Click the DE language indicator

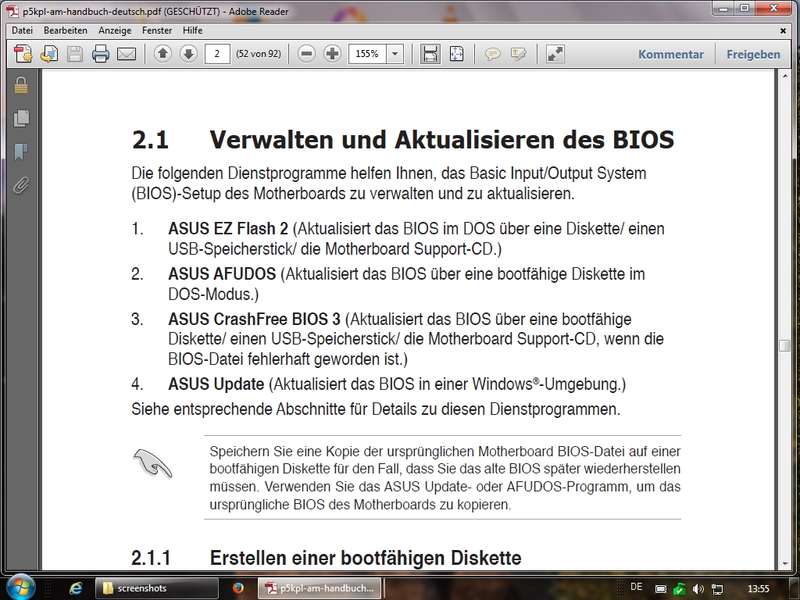coord(636,587)
